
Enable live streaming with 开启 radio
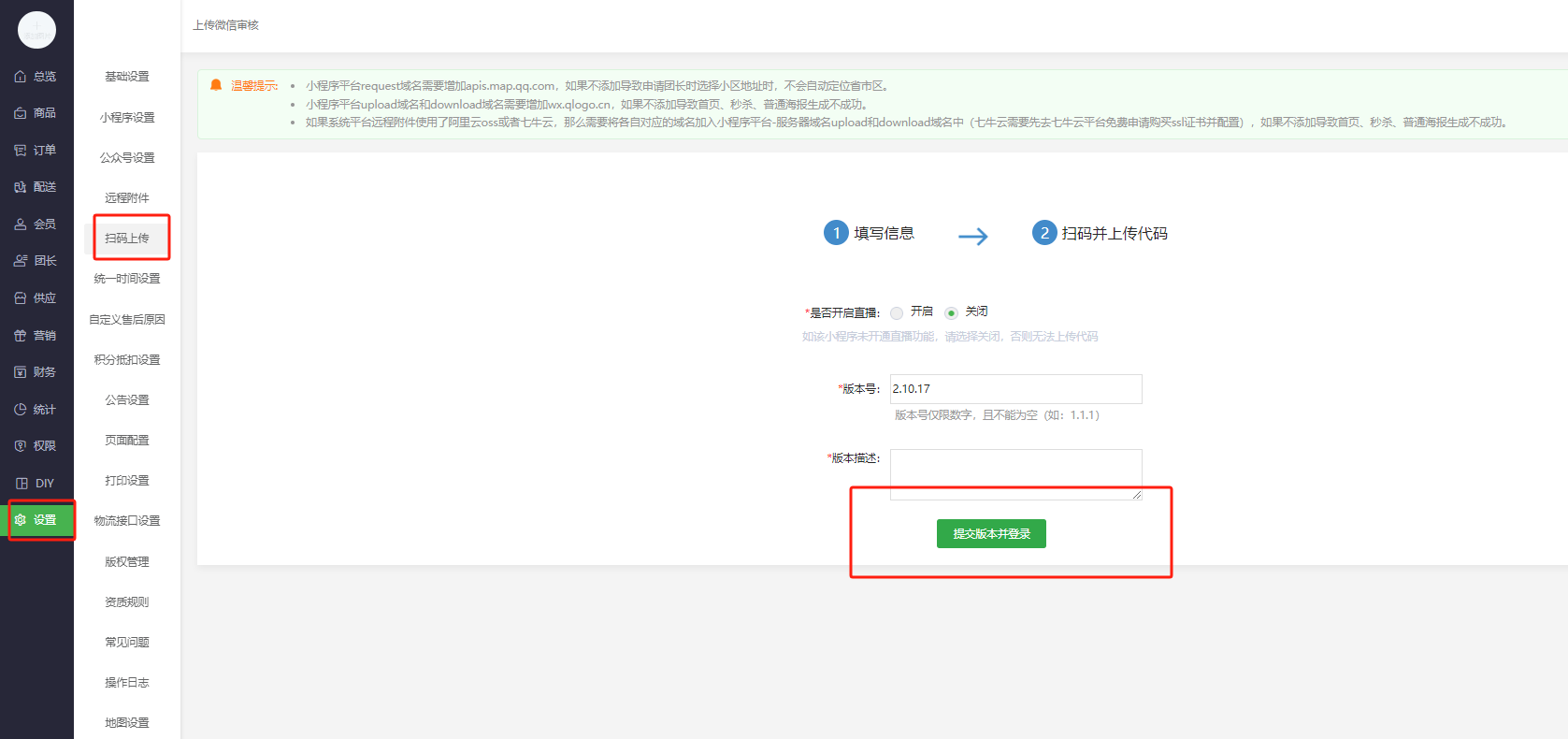[x=897, y=312]
